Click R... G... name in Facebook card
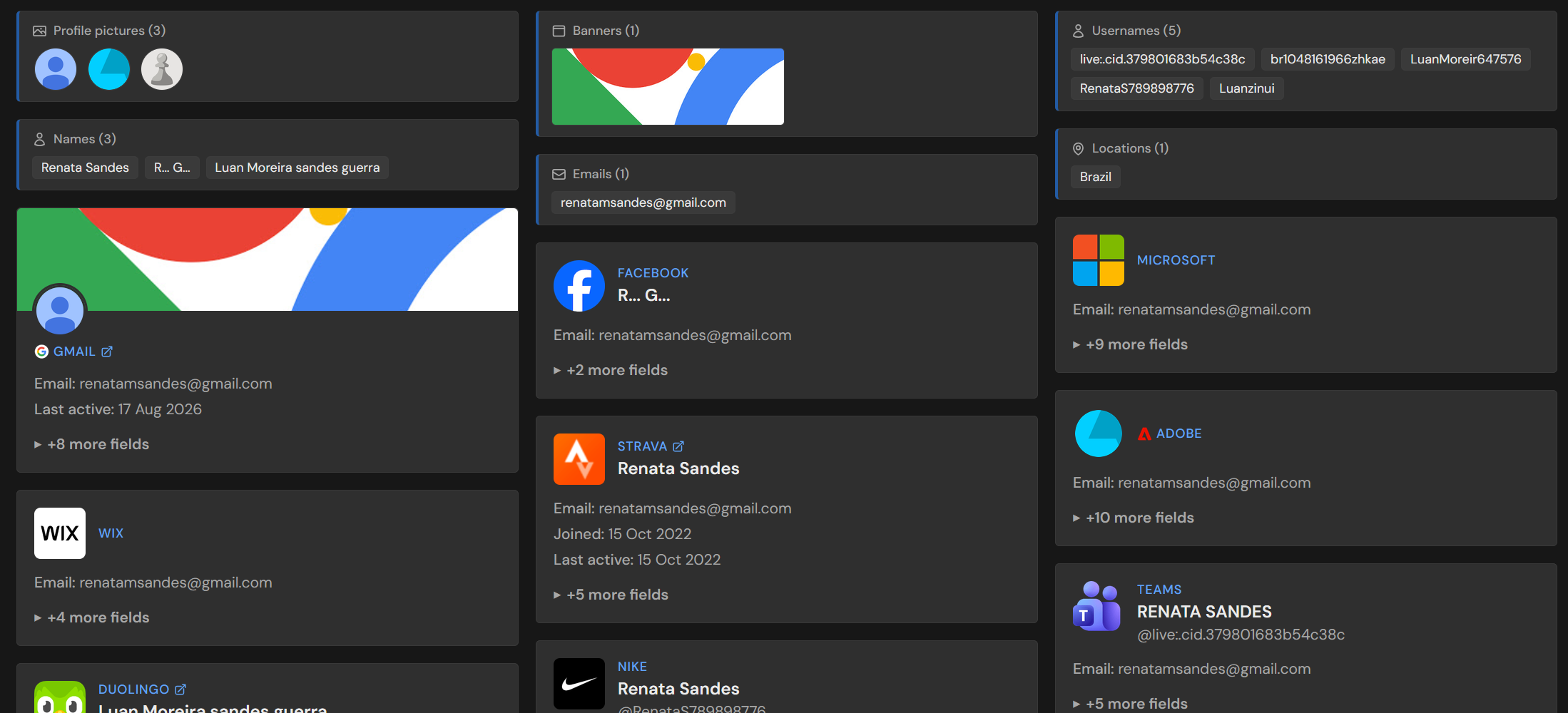This screenshot has height=713, width=1568. [x=644, y=295]
